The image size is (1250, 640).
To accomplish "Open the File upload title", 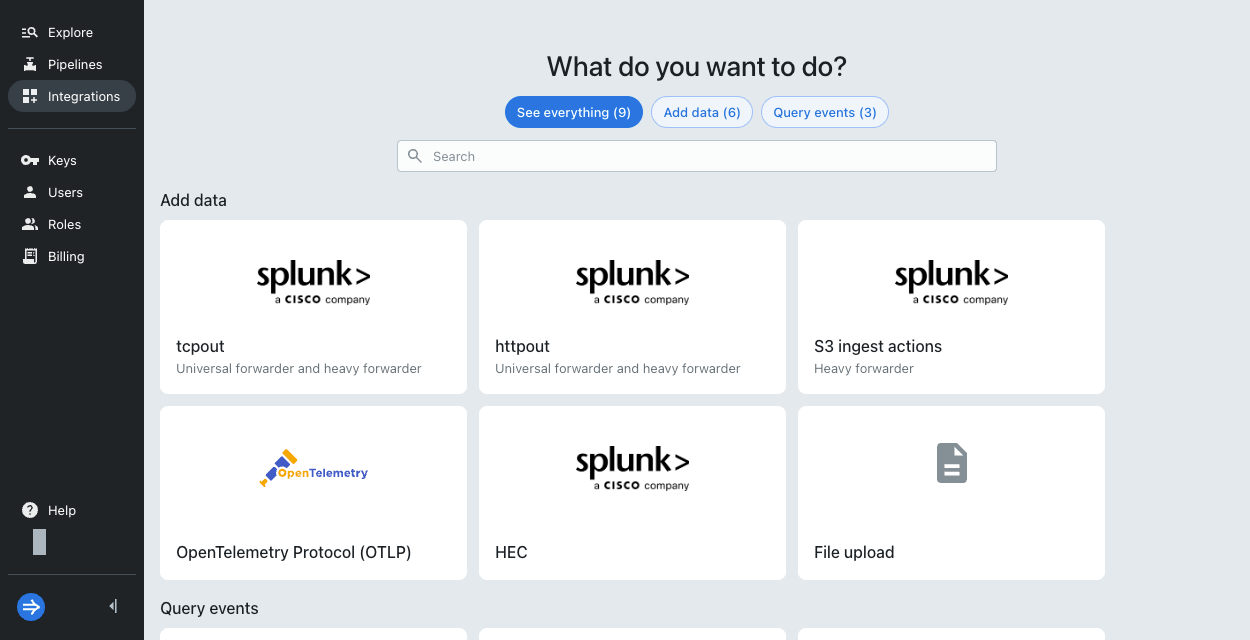I will coord(854,552).
